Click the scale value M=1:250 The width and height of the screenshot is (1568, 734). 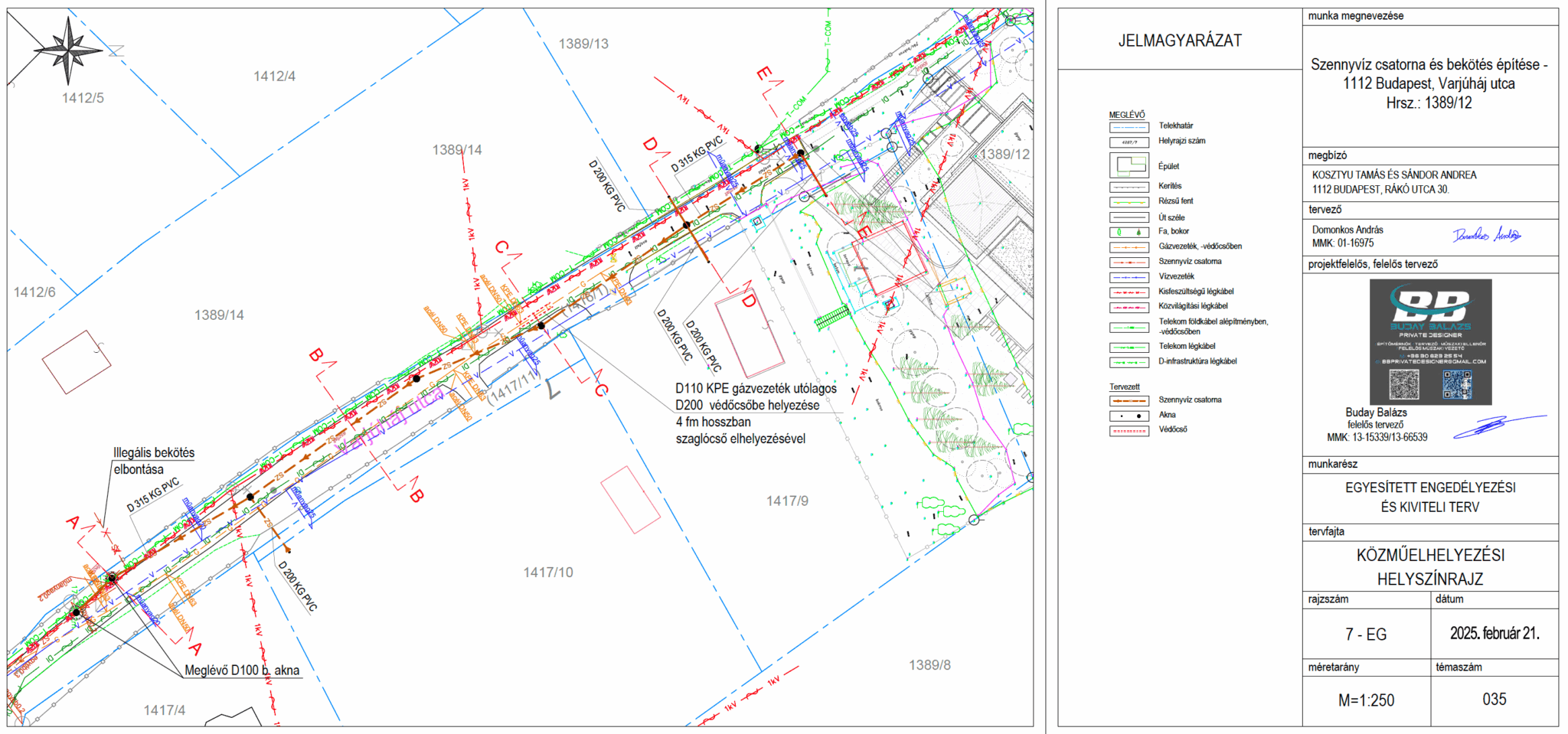[1366, 700]
